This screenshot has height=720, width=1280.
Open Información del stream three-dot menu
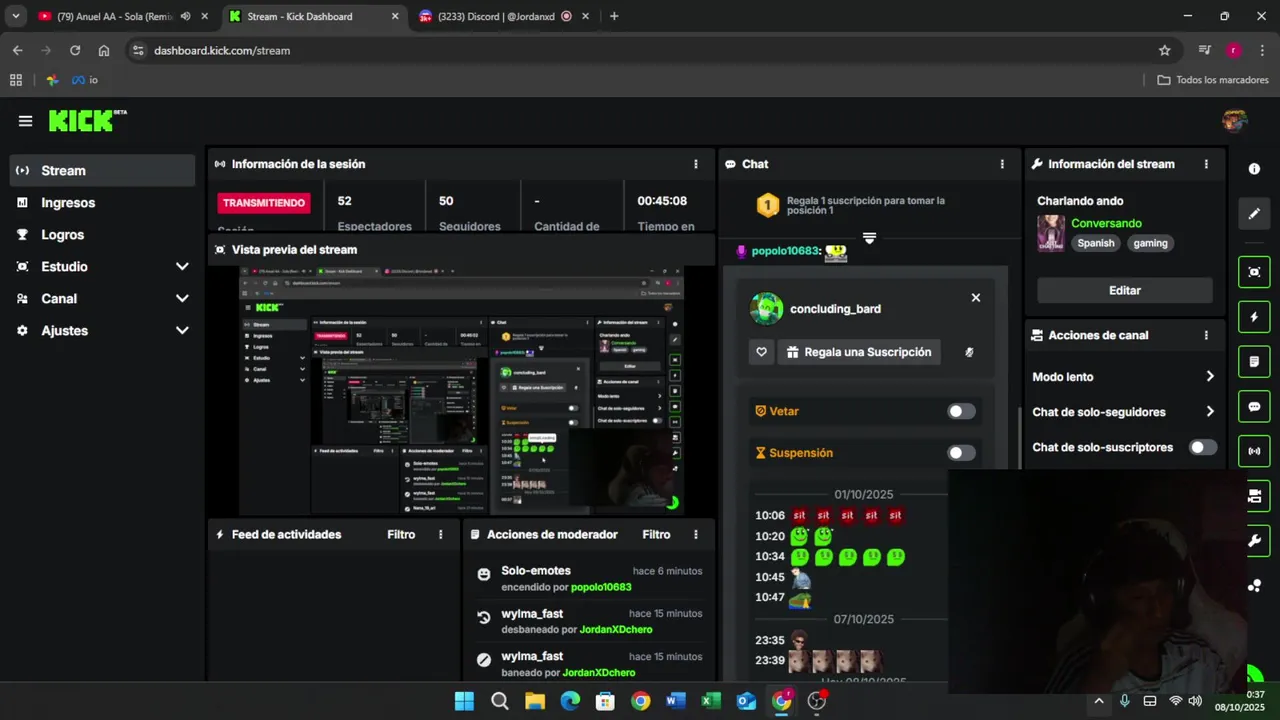pos(1206,164)
